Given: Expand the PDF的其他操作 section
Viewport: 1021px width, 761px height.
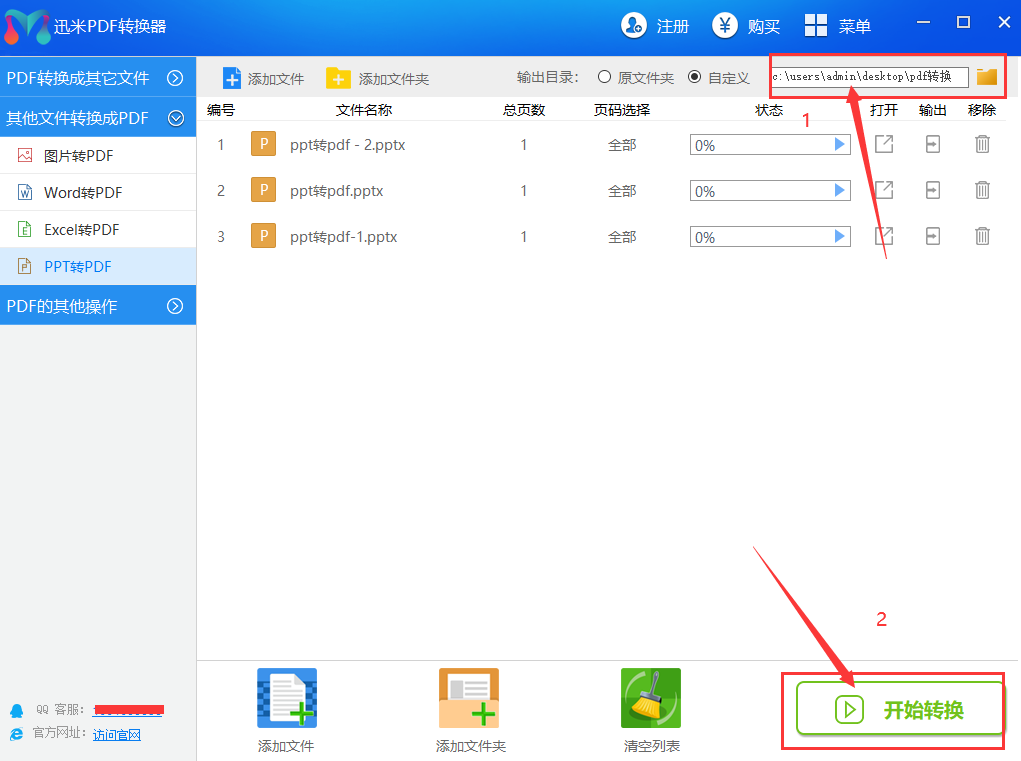Looking at the screenshot, I should click(176, 306).
